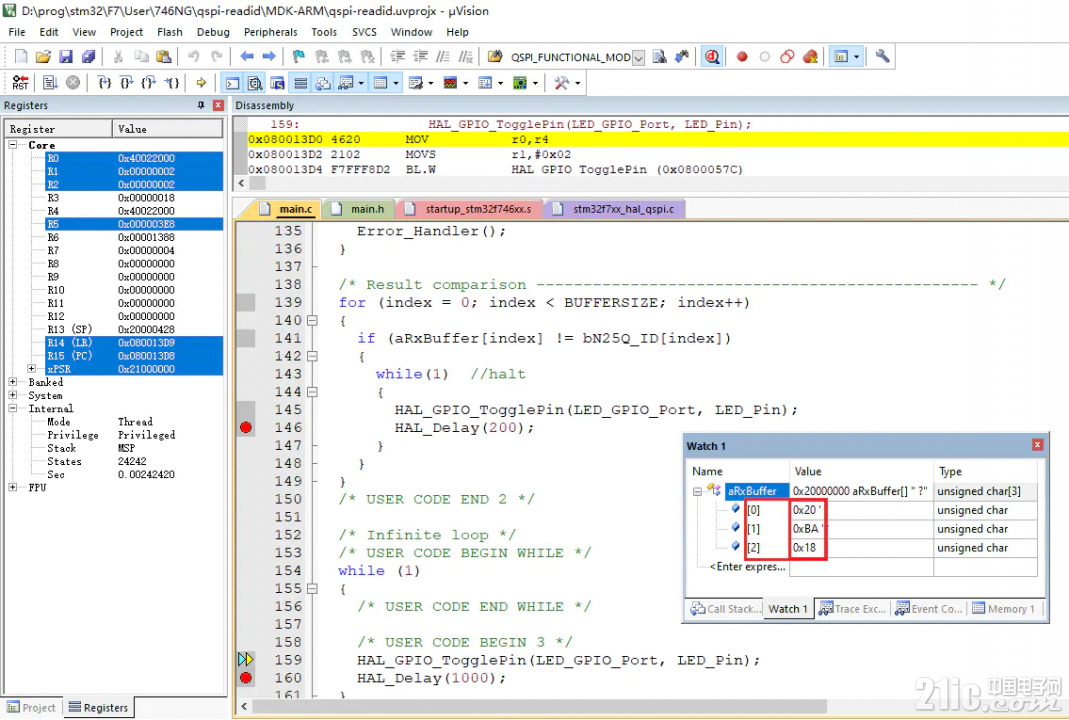
Task: Open window layout dropdown arrow
Action: [x=857, y=57]
